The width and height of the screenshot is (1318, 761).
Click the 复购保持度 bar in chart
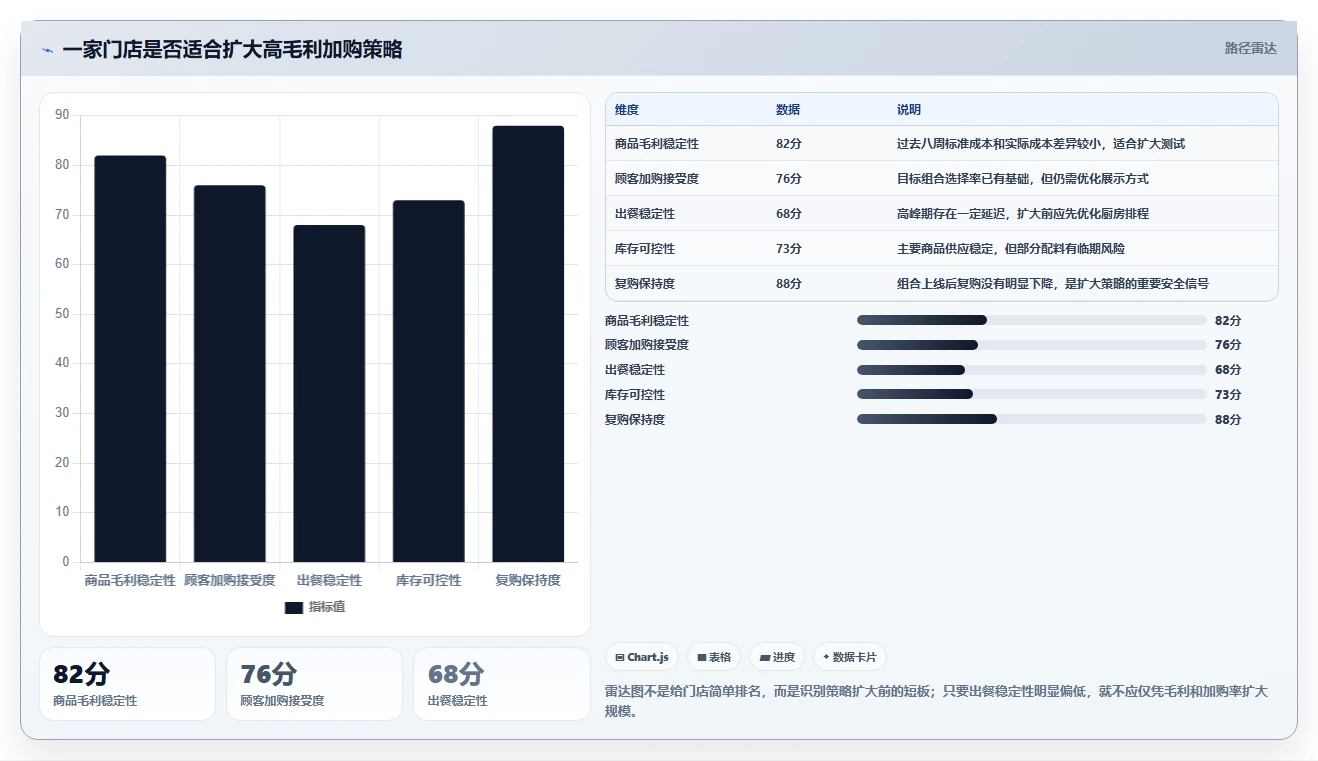(x=528, y=344)
